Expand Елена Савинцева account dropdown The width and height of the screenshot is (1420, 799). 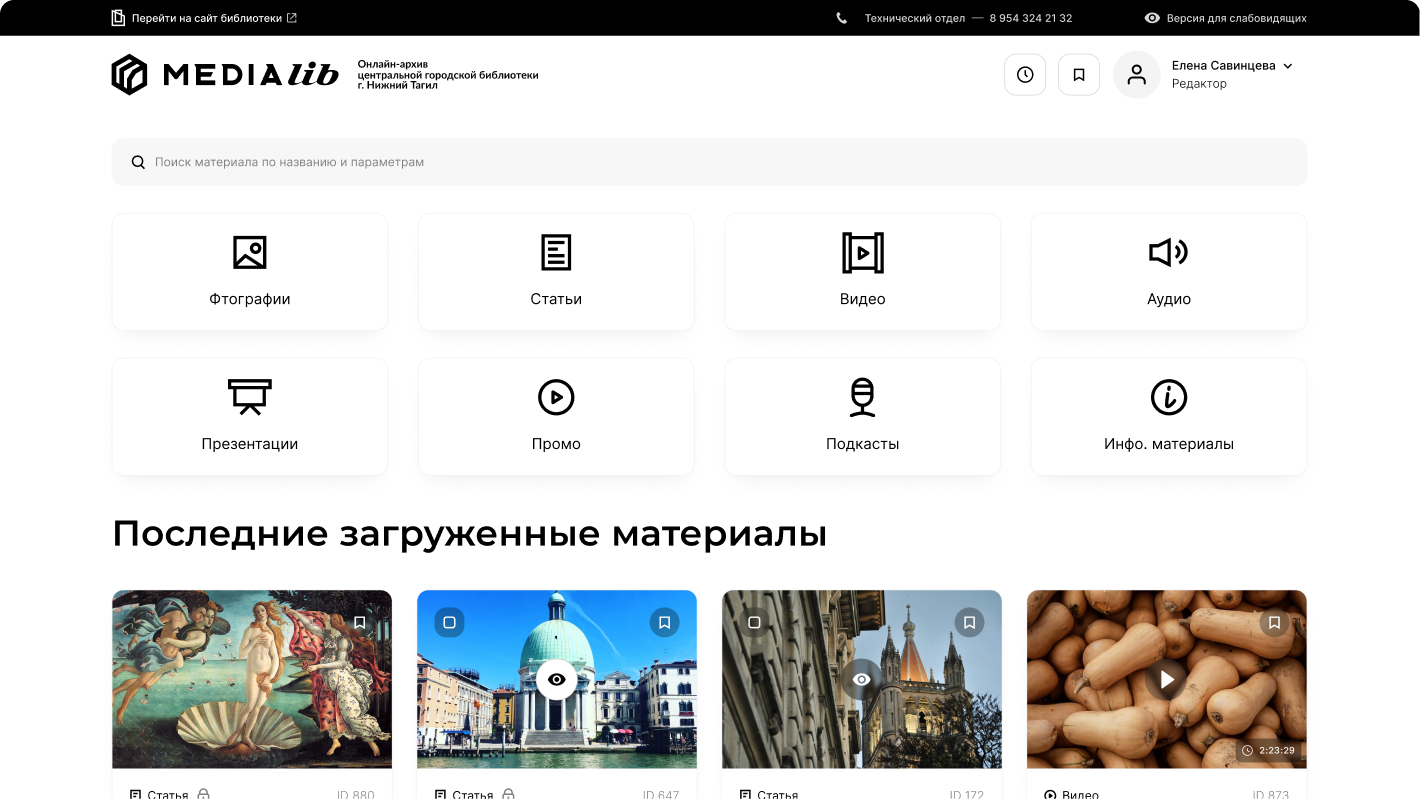[x=1288, y=66]
